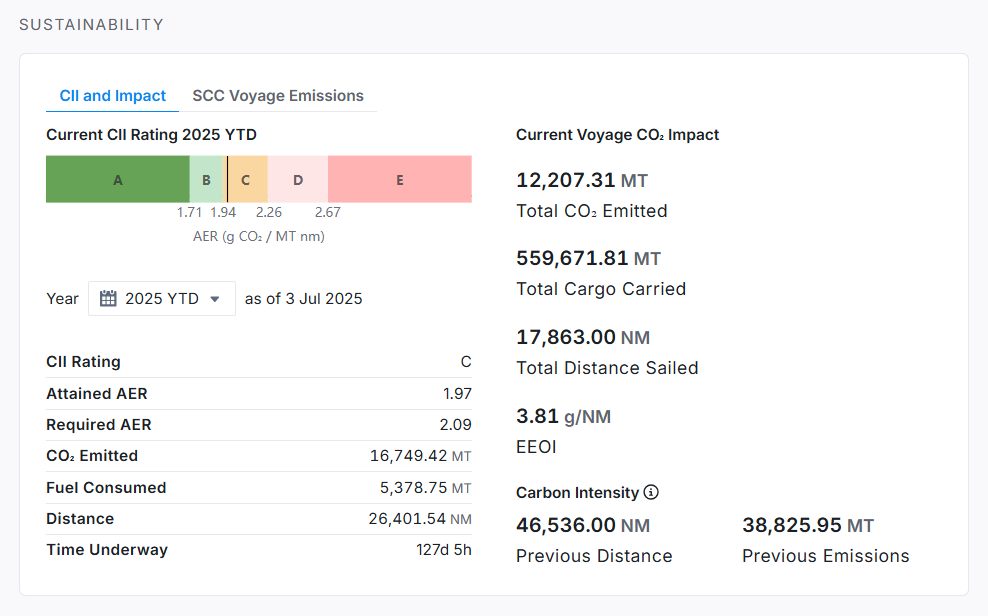The width and height of the screenshot is (988, 616).
Task: Open the 2025 YTD year dropdown
Action: coord(162,298)
